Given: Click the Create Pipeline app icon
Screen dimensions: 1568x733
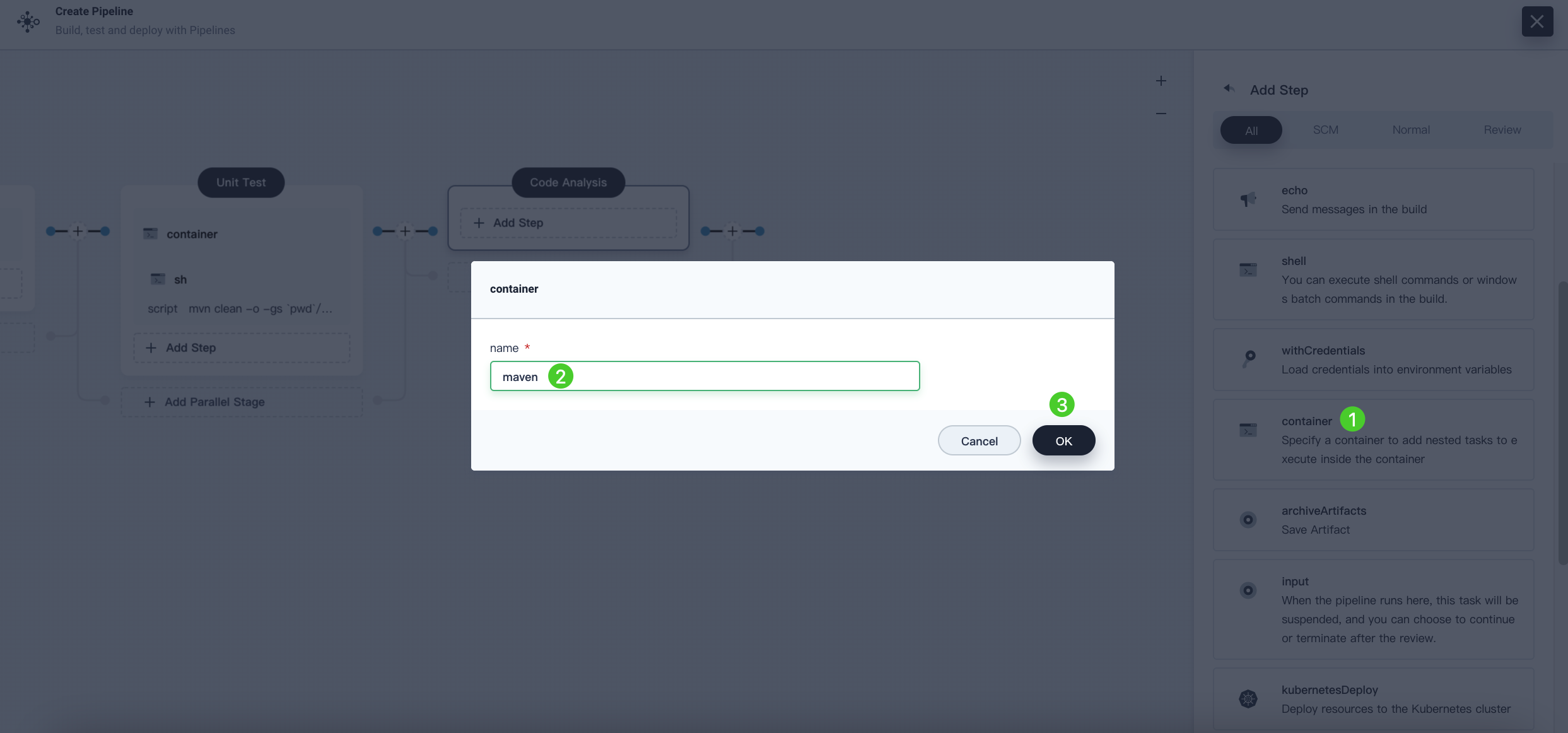Looking at the screenshot, I should [x=28, y=20].
